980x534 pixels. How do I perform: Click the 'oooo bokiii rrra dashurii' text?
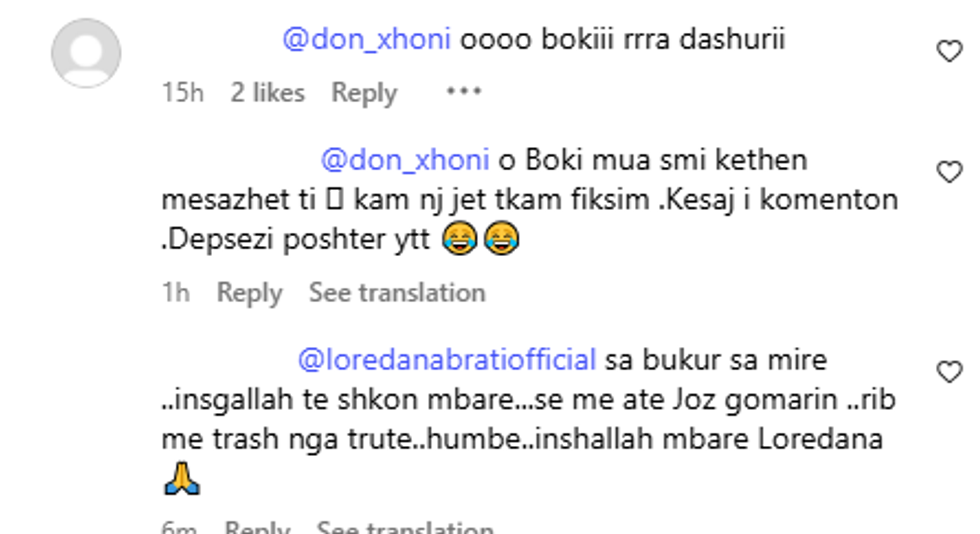point(622,40)
